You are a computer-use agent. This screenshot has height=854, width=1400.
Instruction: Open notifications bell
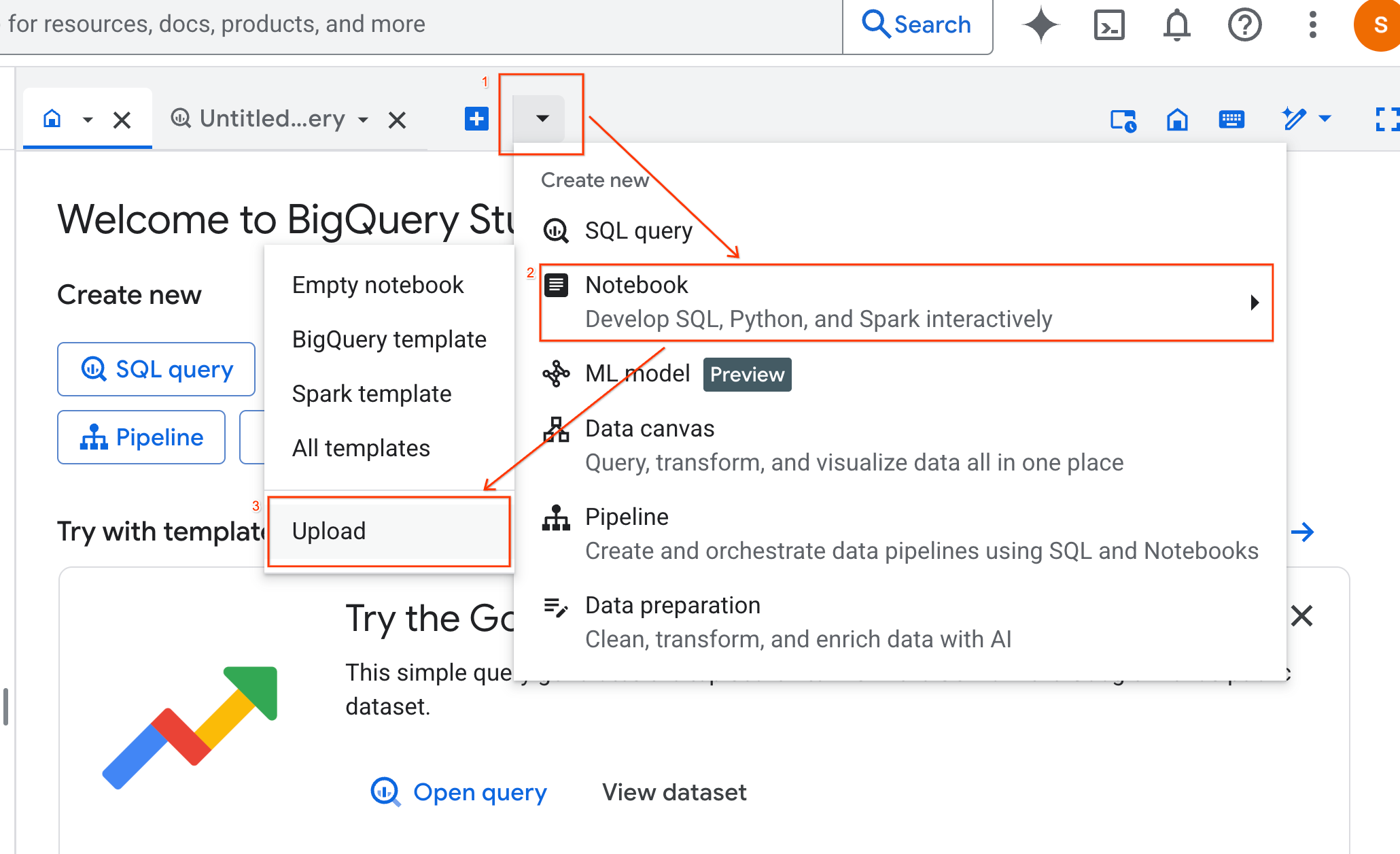(x=1176, y=24)
